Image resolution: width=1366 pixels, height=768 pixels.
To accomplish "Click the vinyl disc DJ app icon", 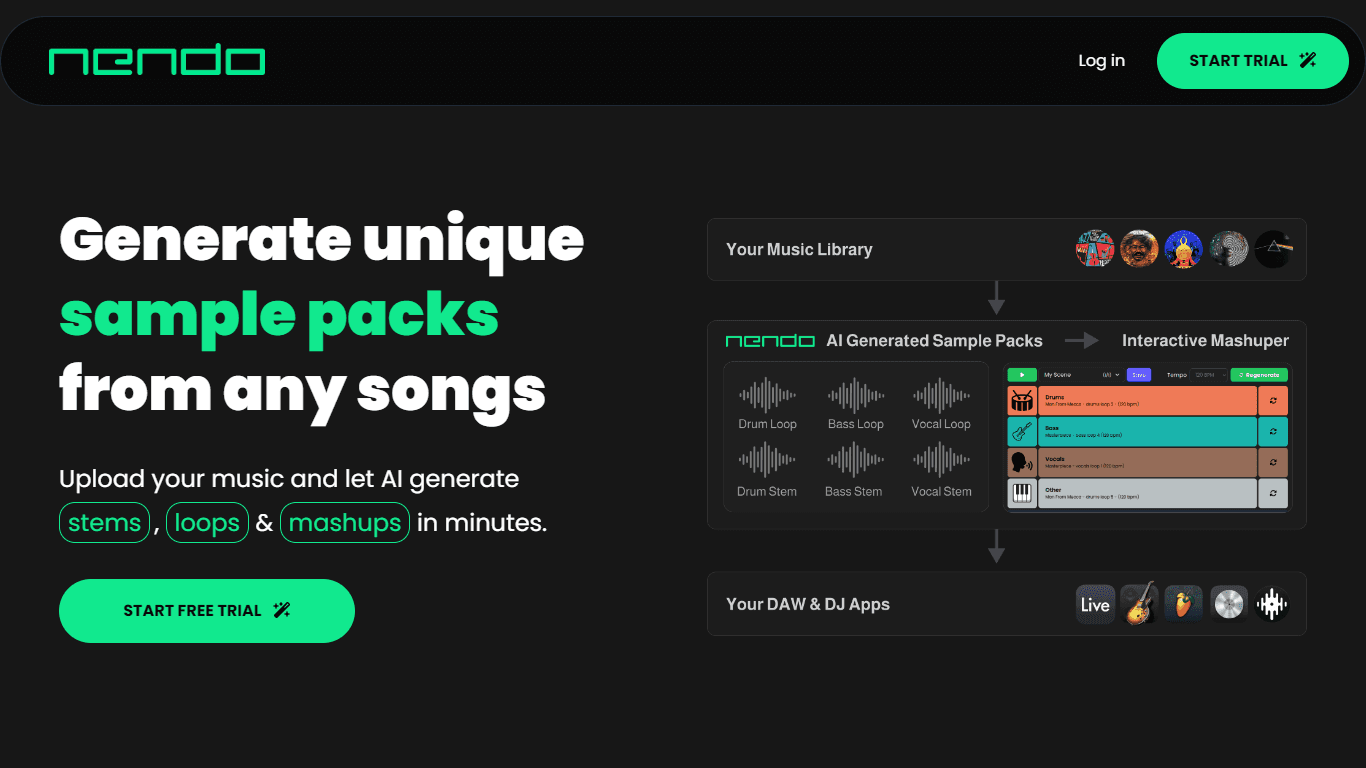I will [1229, 604].
